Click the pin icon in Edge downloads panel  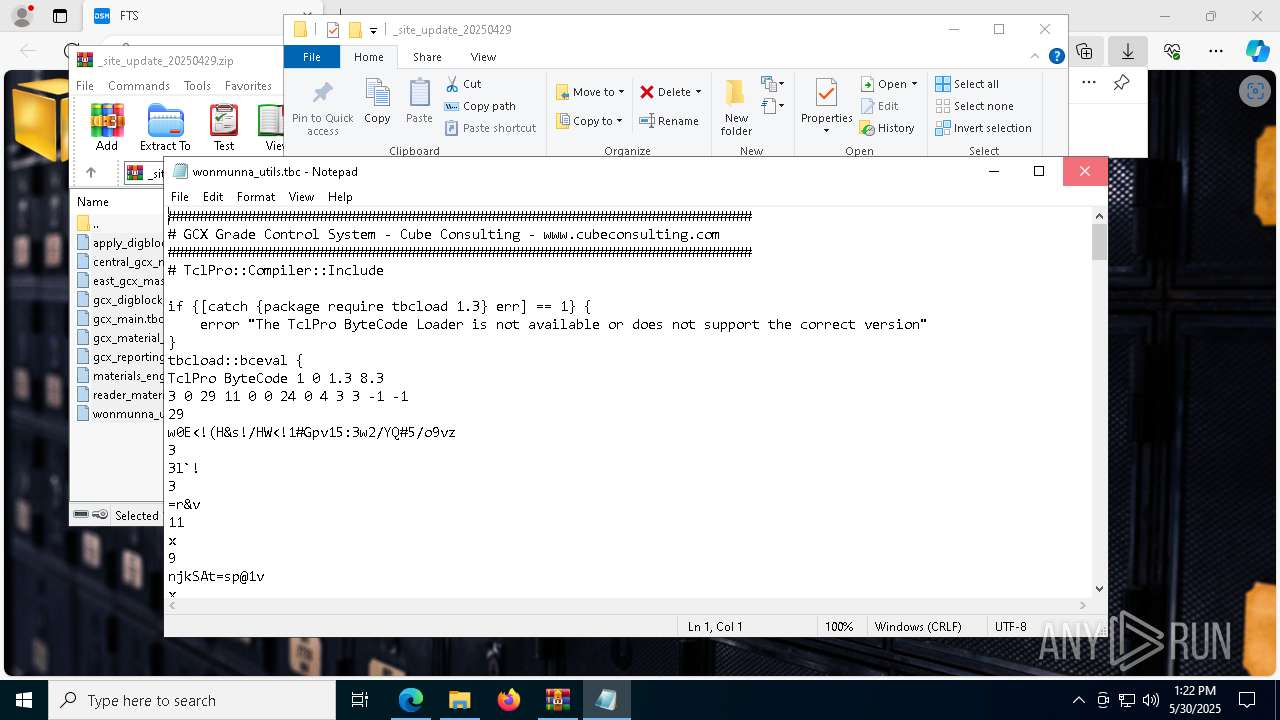click(1122, 83)
